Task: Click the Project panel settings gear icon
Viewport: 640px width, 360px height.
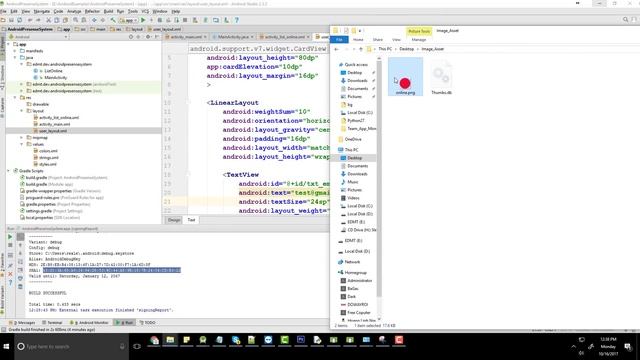Action: pyautogui.click(x=148, y=37)
